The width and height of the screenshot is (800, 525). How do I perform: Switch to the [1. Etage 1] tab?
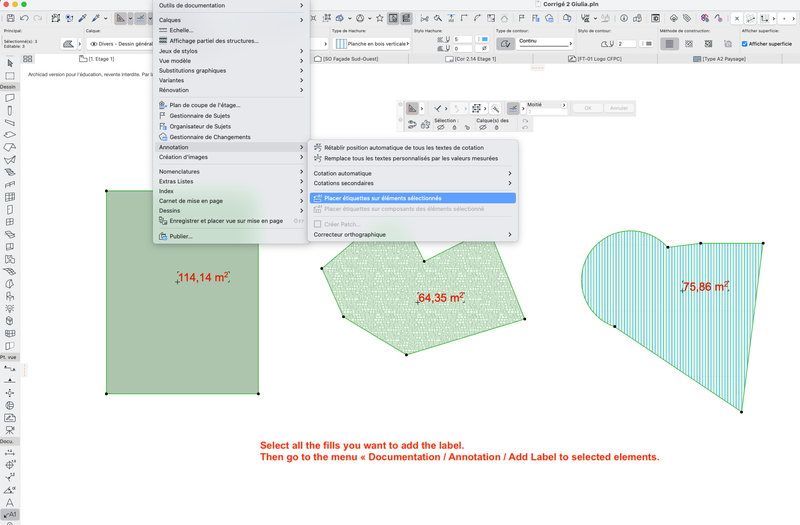(x=97, y=59)
